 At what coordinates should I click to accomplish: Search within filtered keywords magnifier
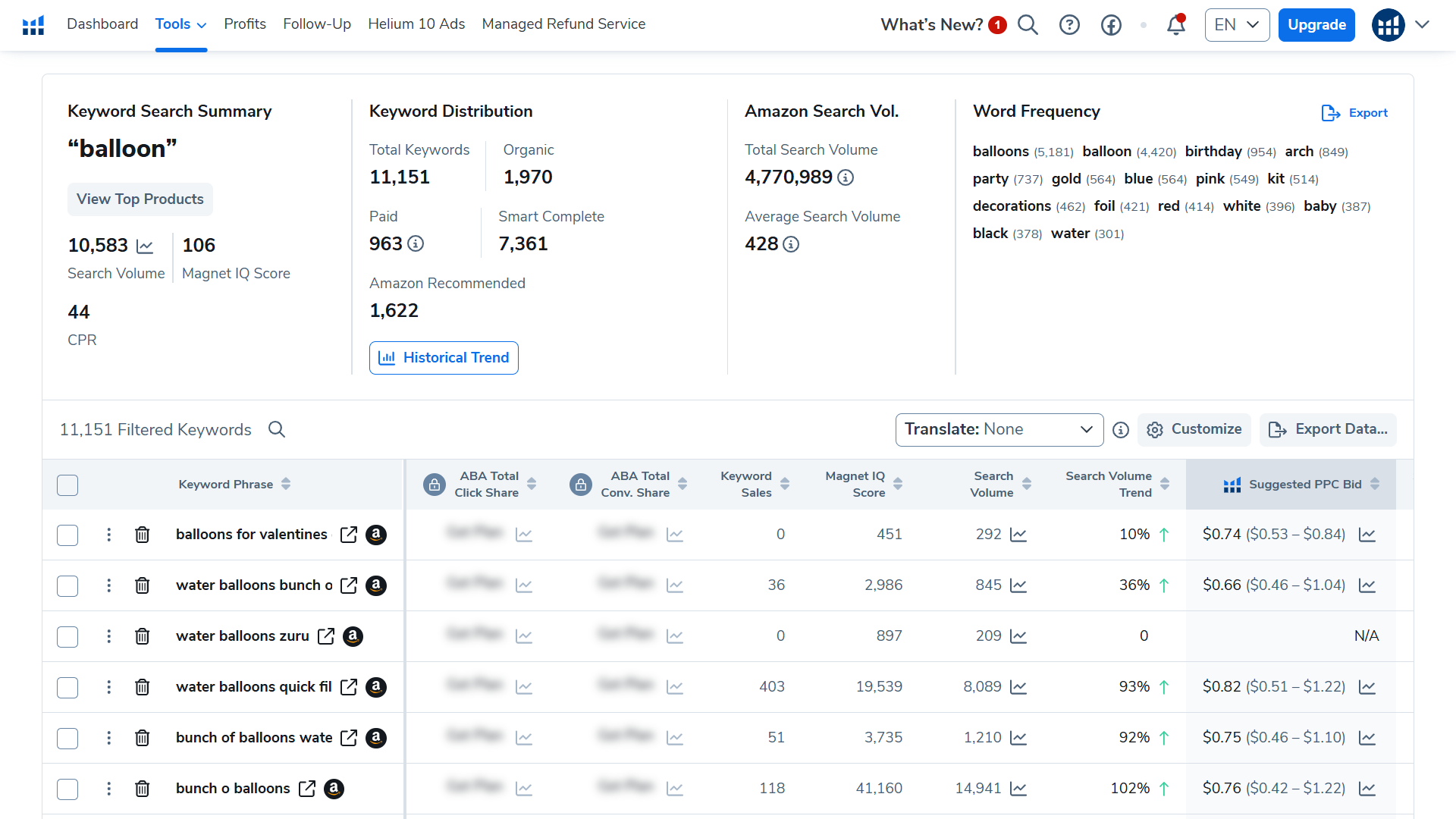click(277, 430)
